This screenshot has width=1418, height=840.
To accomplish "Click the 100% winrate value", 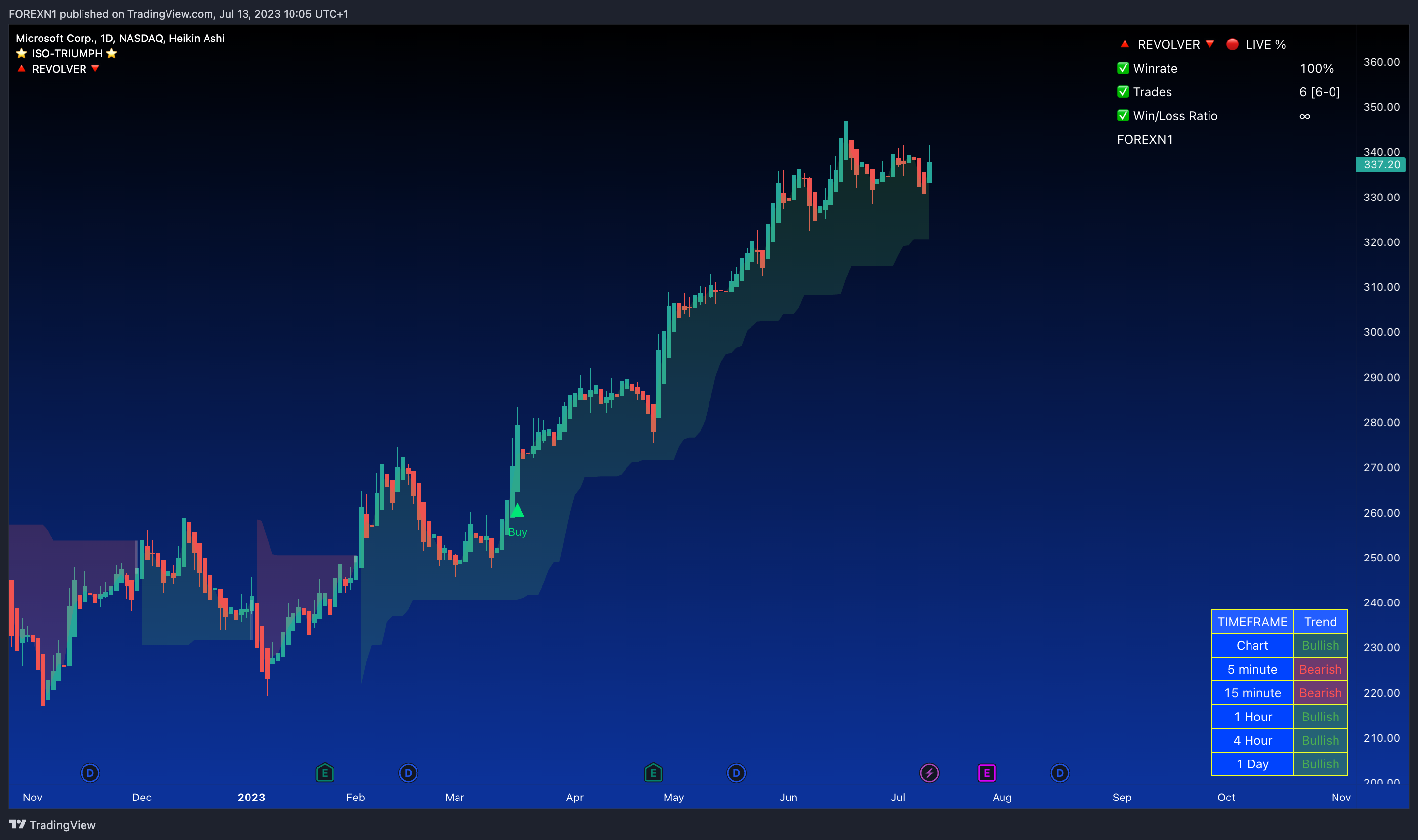I will [x=1317, y=68].
